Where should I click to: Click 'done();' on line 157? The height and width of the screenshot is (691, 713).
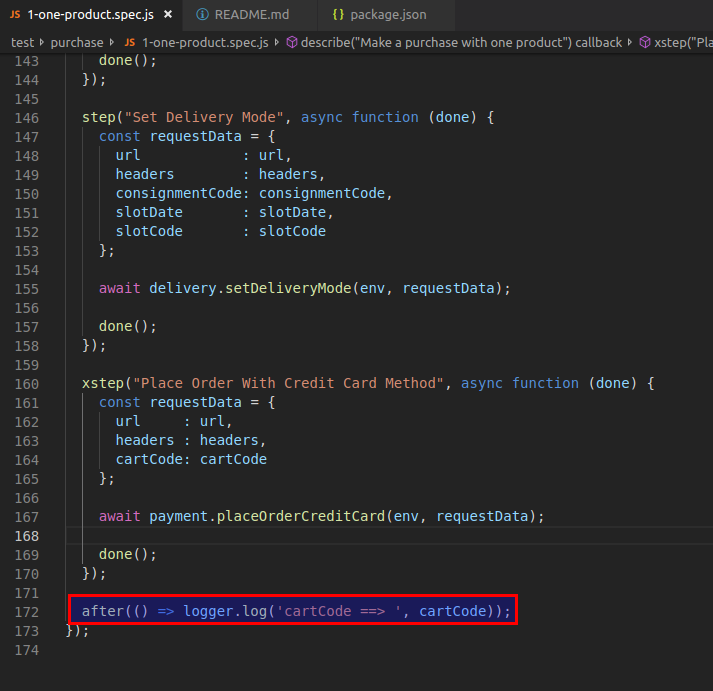click(x=128, y=326)
